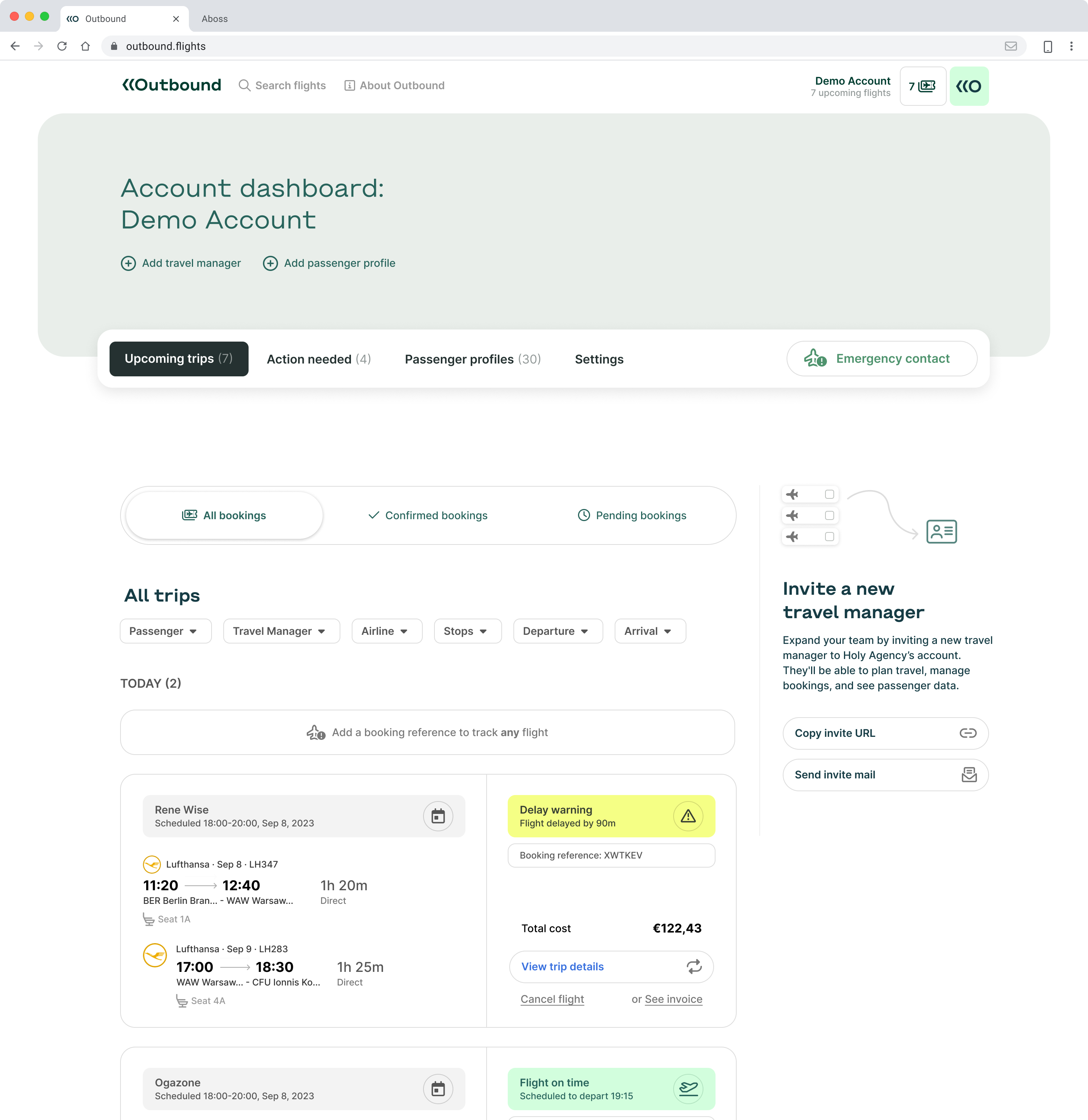Click the calendar icon on Ogazone card
This screenshot has height=1120, width=1088.
coord(438,1089)
